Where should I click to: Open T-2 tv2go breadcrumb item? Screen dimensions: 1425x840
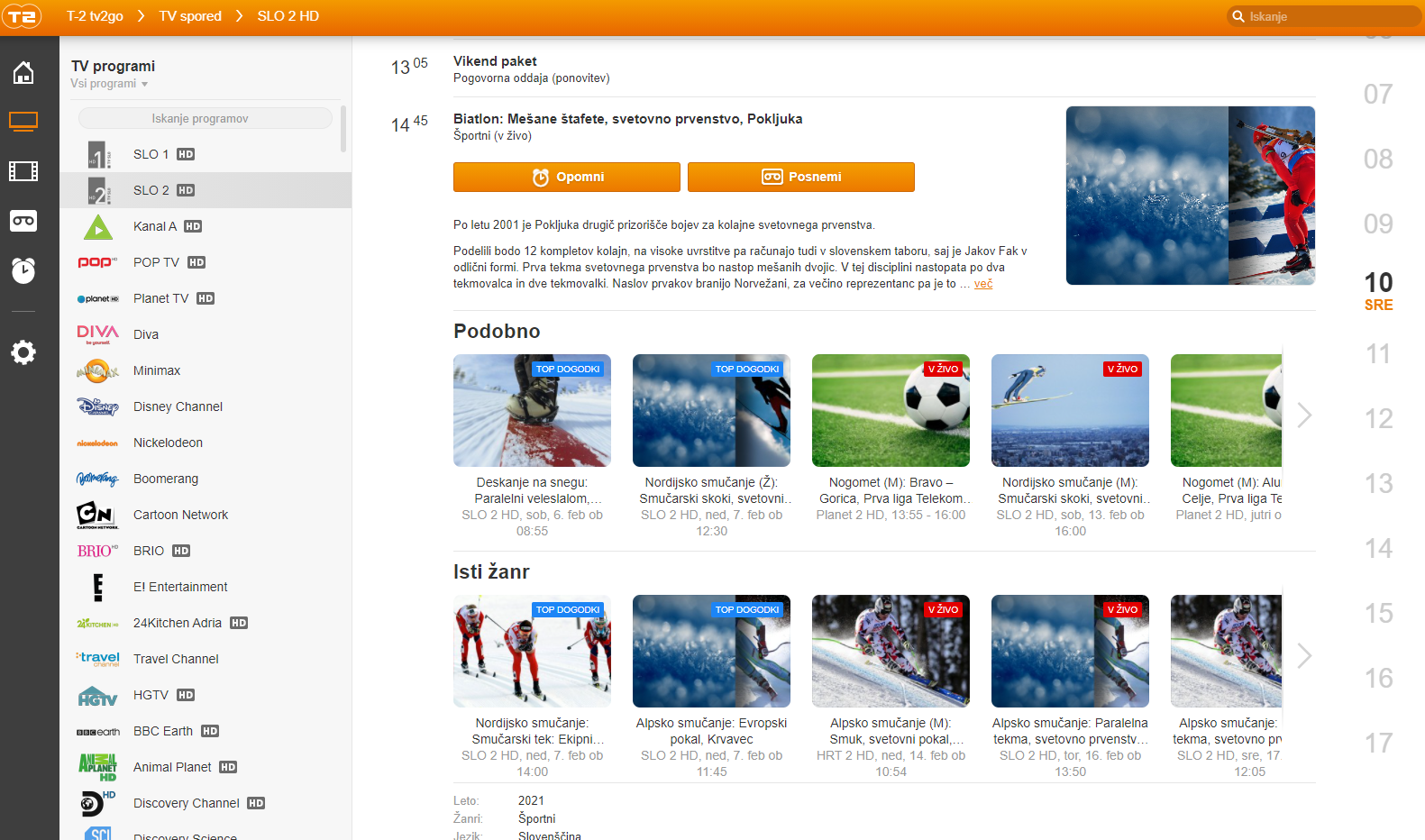pos(95,16)
